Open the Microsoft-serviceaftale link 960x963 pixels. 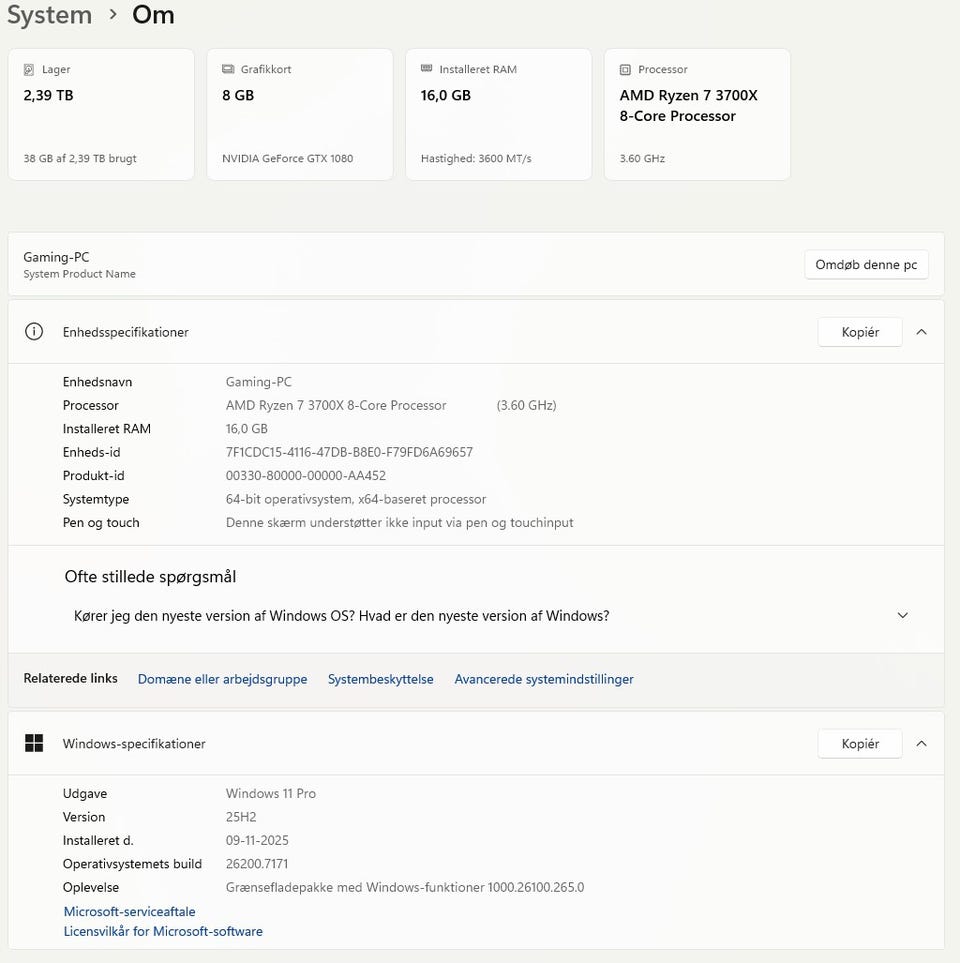coord(130,911)
